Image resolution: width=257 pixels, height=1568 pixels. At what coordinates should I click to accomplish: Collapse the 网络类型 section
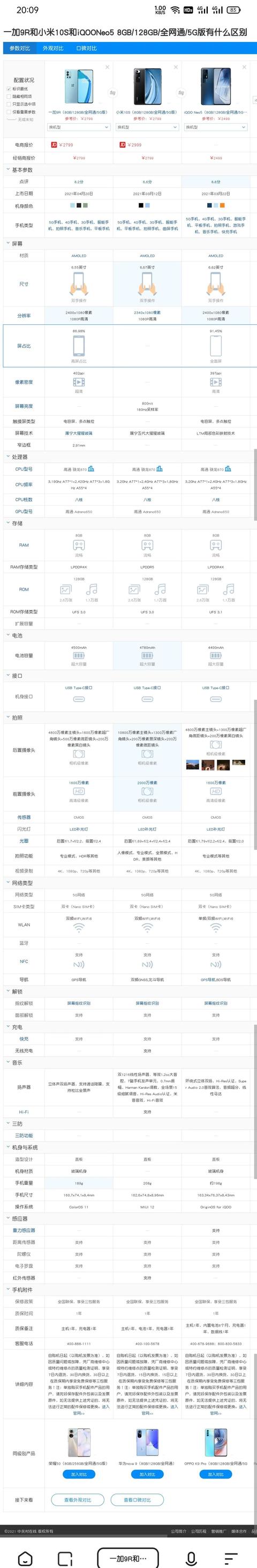pos(8,883)
